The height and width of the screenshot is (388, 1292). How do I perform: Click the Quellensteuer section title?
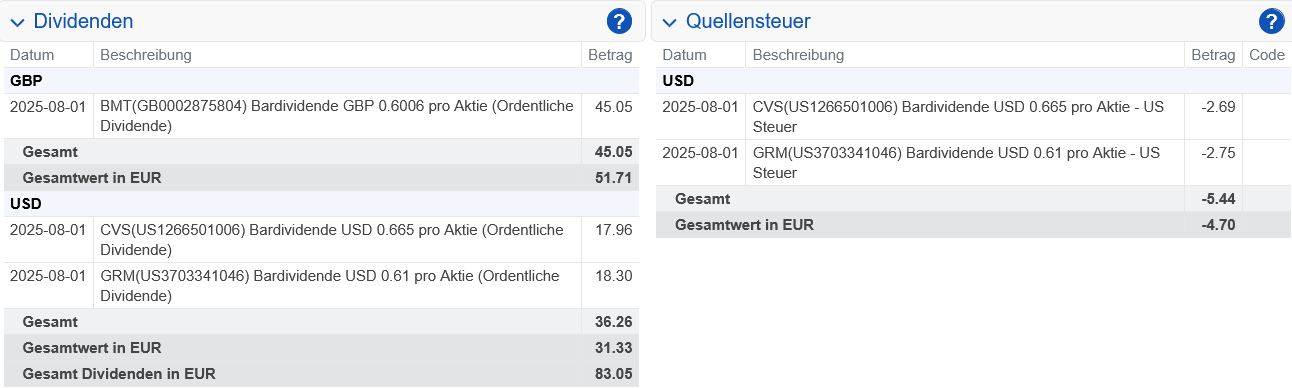(748, 21)
